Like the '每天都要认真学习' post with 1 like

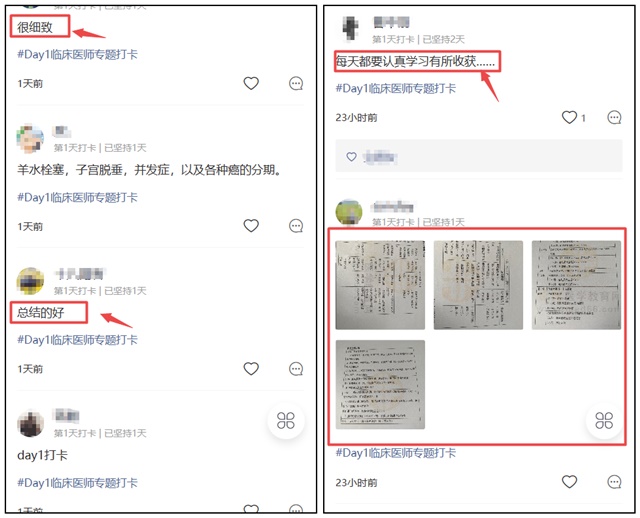click(x=569, y=118)
